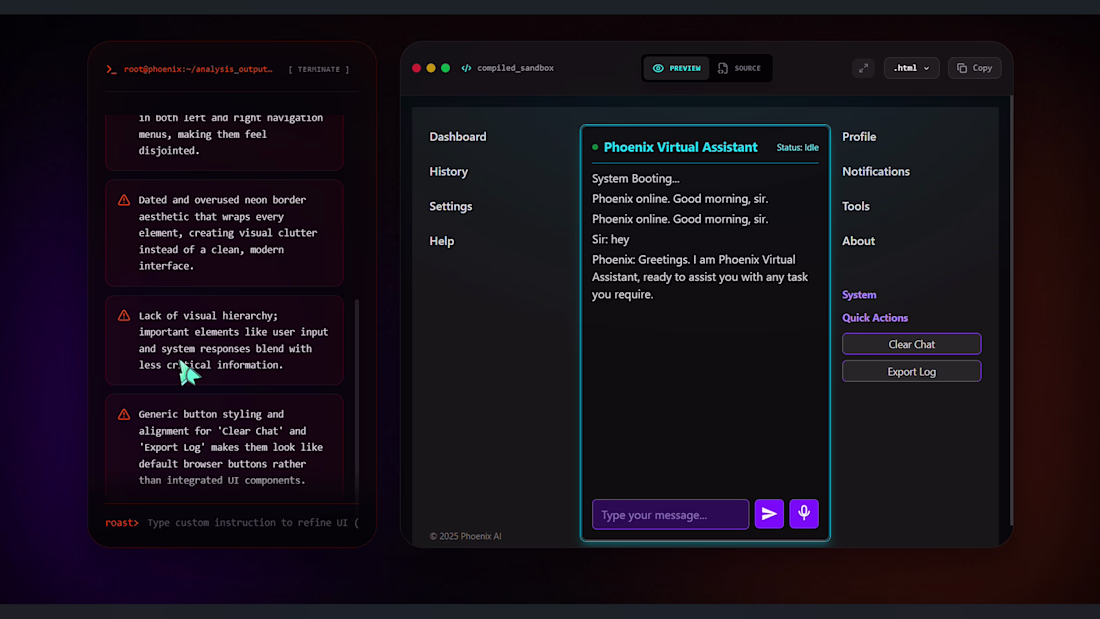Click the root@phoenix terminal path text
The height and width of the screenshot is (619, 1100).
[198, 69]
